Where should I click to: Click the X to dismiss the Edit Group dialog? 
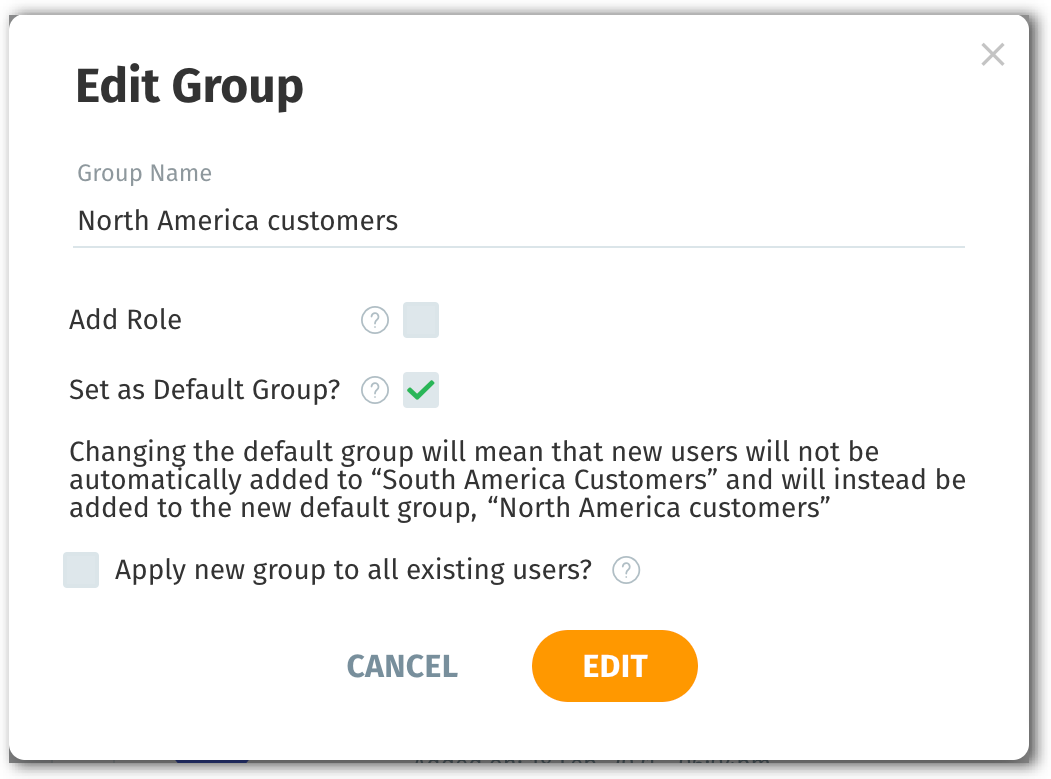(992, 54)
